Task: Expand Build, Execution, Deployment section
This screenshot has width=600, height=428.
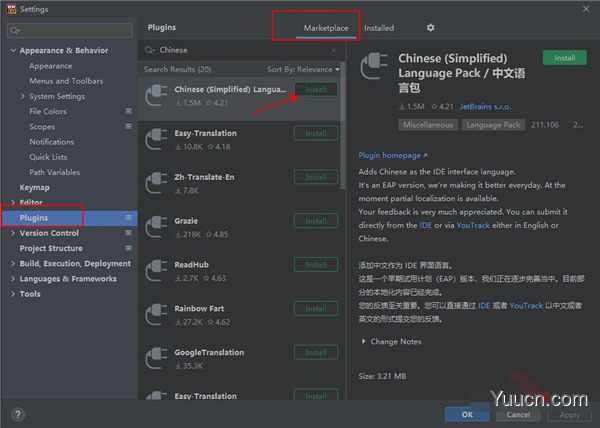Action: 13,263
